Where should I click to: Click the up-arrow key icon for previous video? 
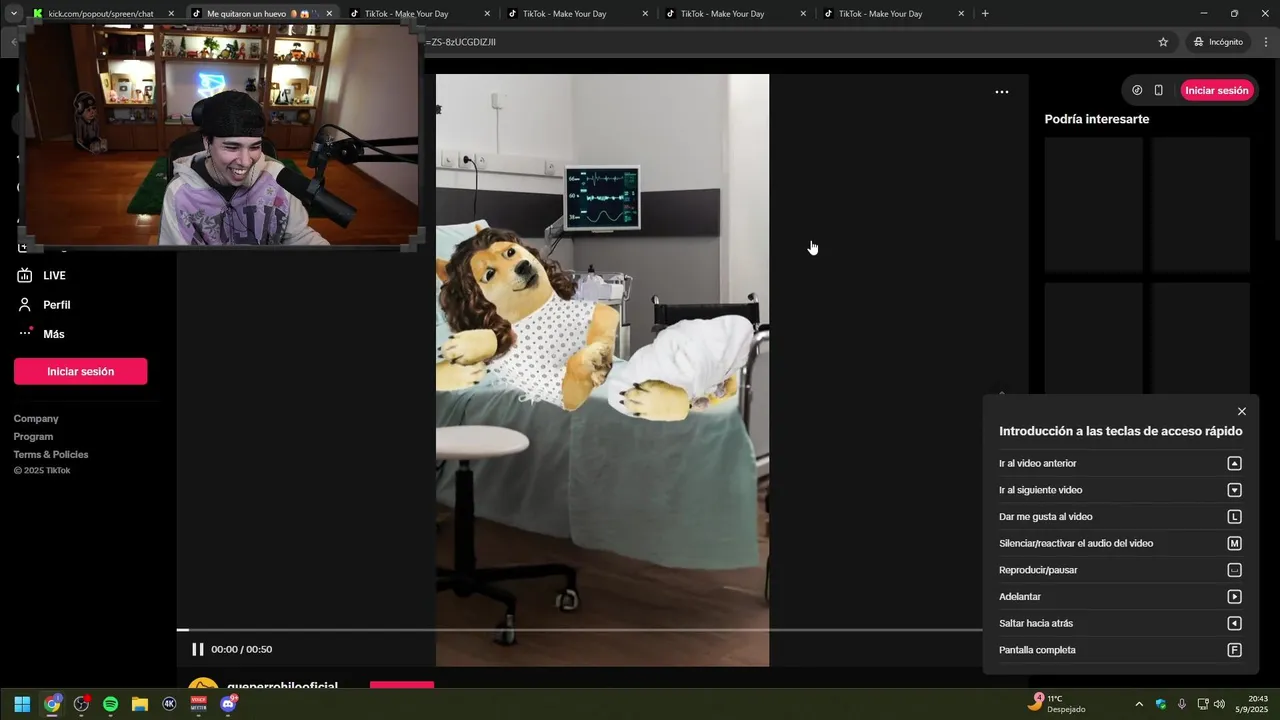1234,463
